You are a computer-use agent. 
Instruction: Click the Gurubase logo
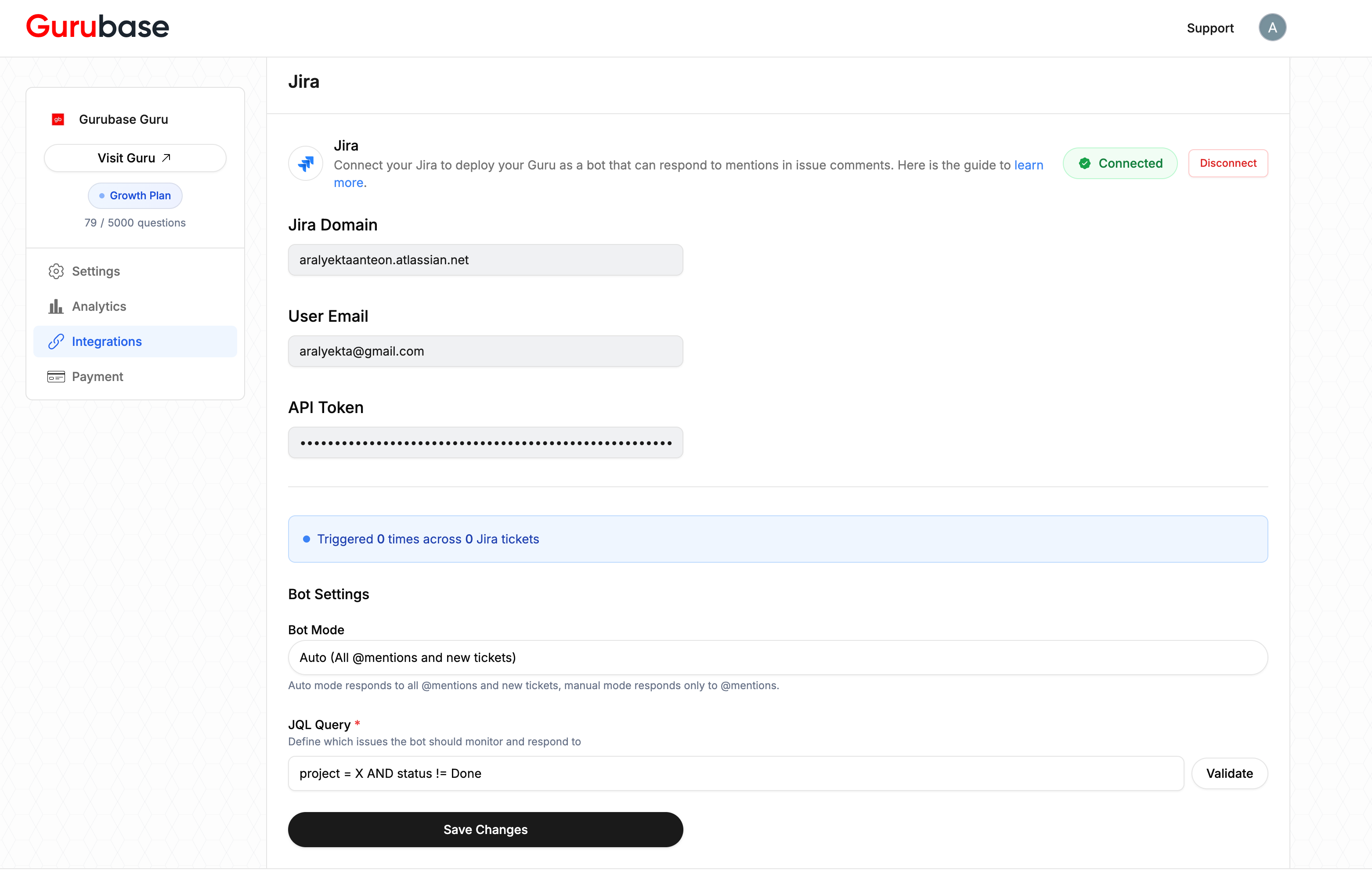[97, 25]
